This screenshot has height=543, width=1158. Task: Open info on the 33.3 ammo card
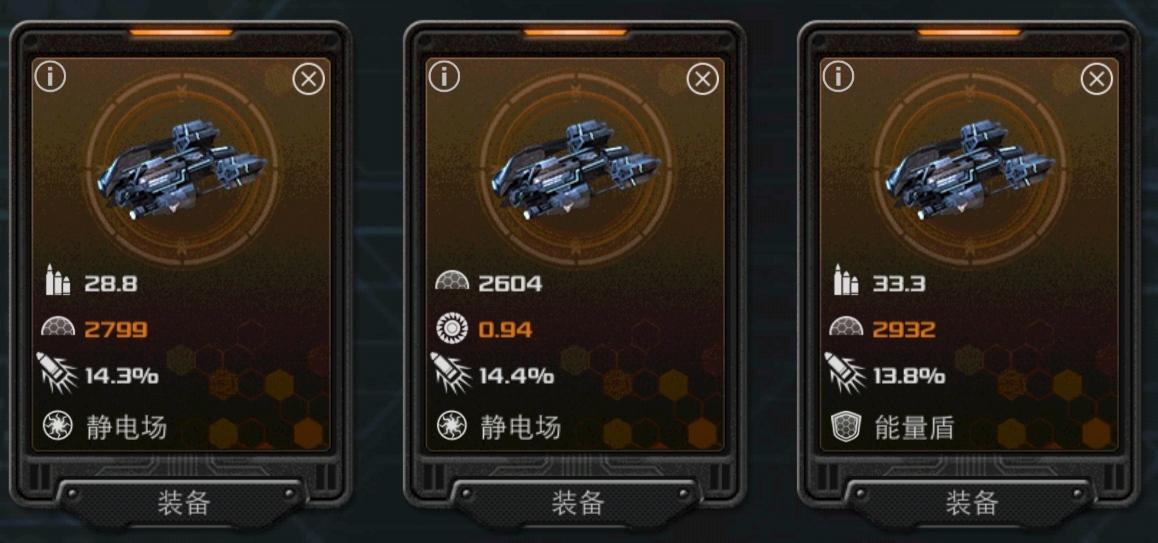pos(838,77)
